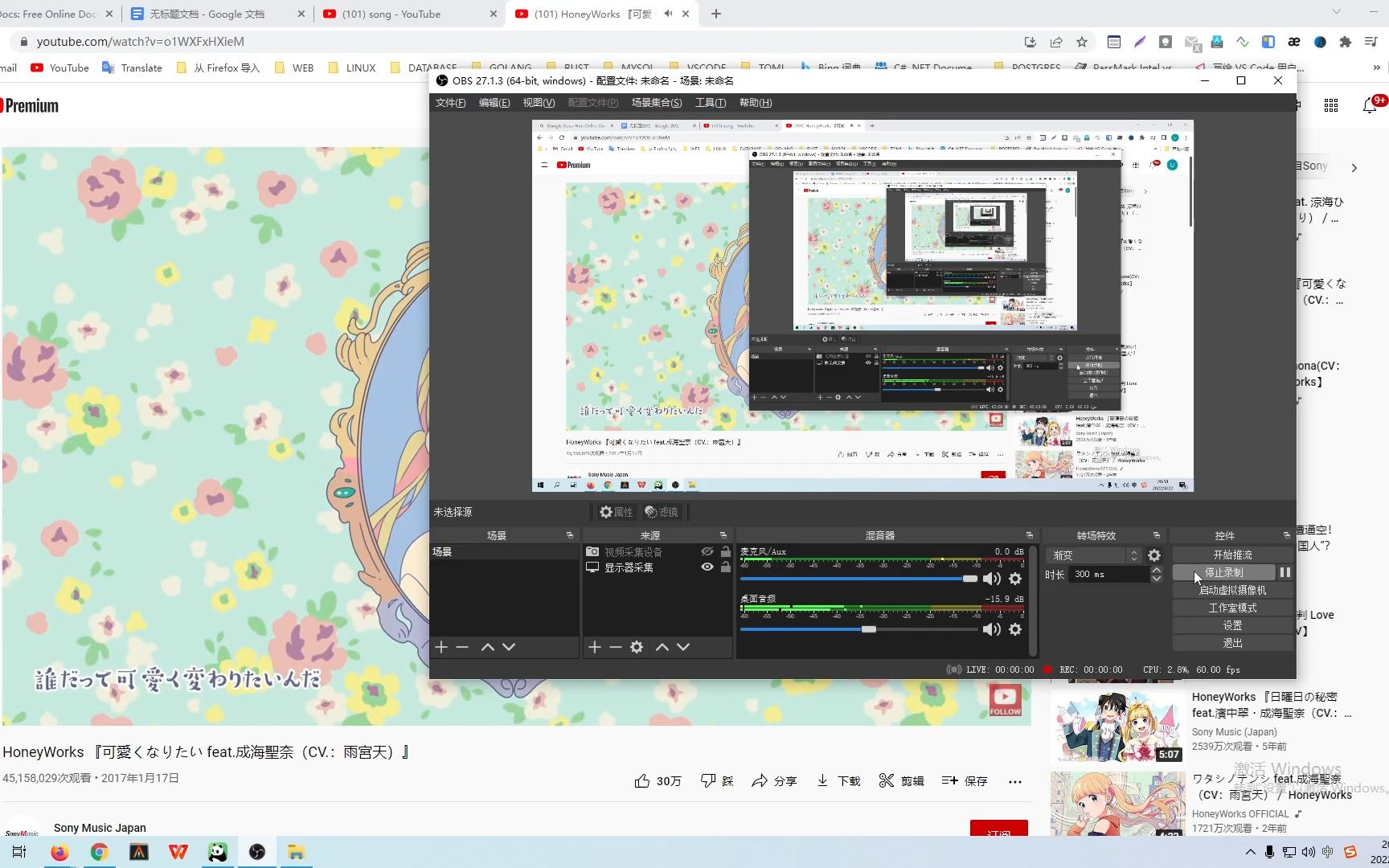1389x868 pixels.
Task: Click the 300 ms duration field
Action: (x=1109, y=575)
